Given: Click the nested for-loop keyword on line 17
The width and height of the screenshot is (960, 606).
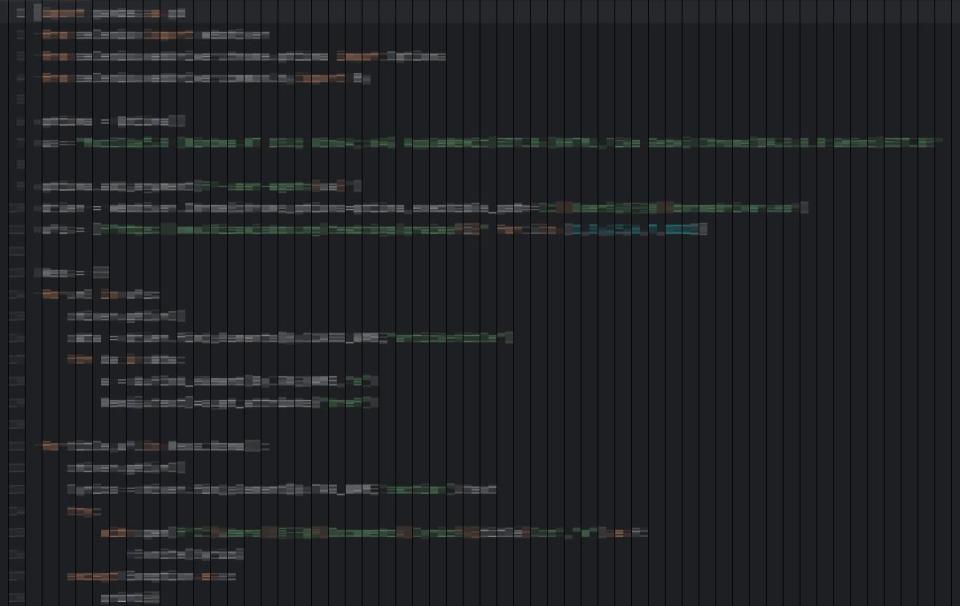Looking at the screenshot, I should 79,359.
